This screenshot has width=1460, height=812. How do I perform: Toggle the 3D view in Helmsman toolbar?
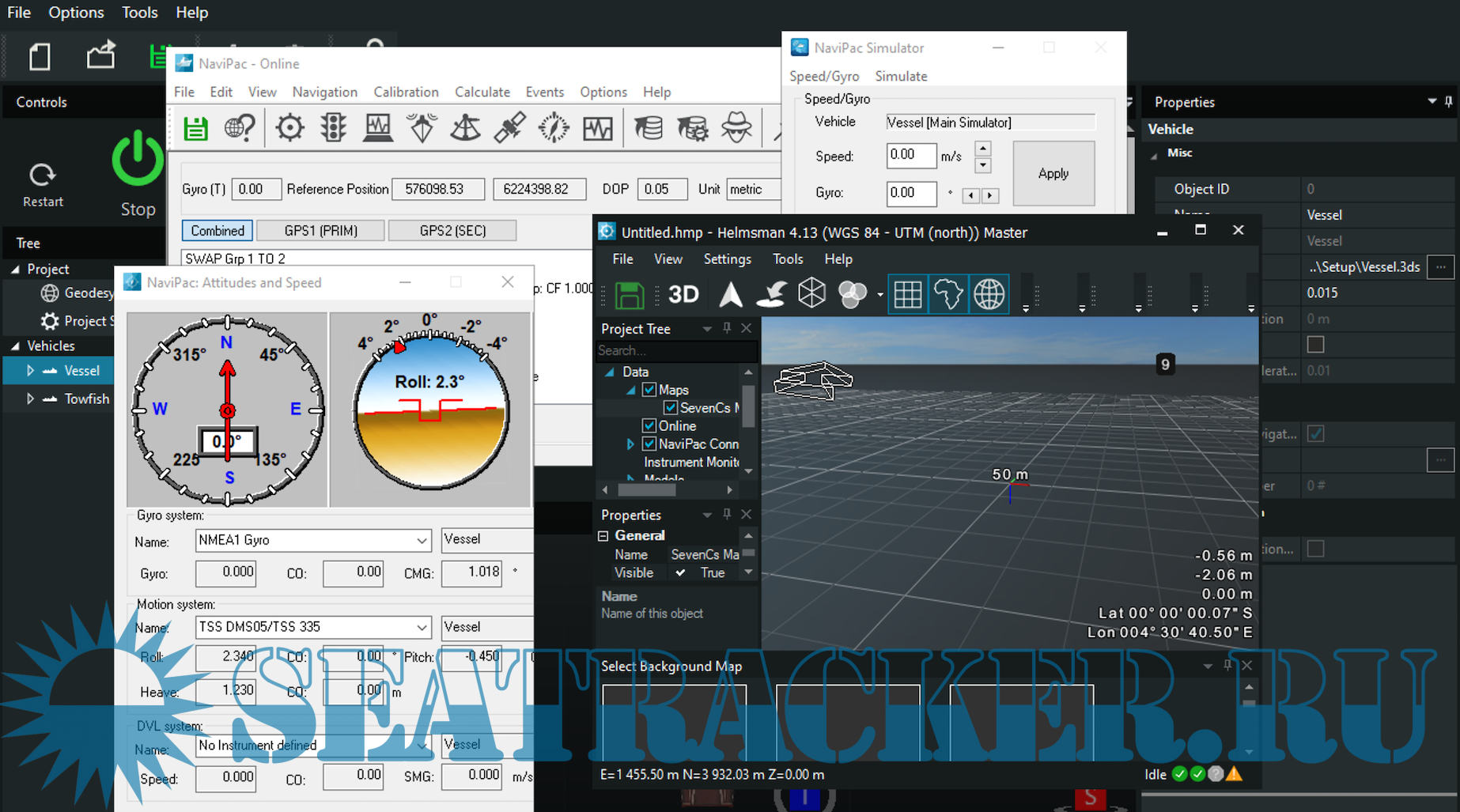click(683, 295)
